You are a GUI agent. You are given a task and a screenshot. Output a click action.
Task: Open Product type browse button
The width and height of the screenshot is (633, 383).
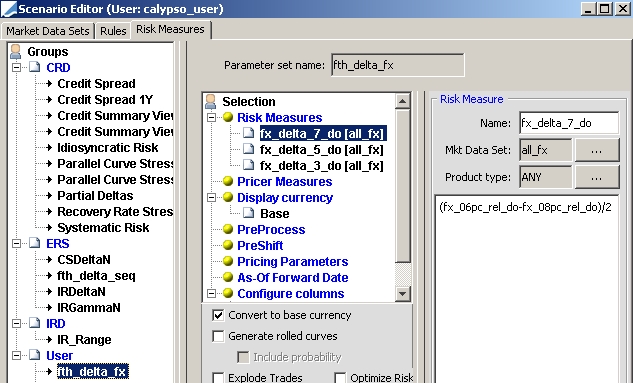click(597, 177)
